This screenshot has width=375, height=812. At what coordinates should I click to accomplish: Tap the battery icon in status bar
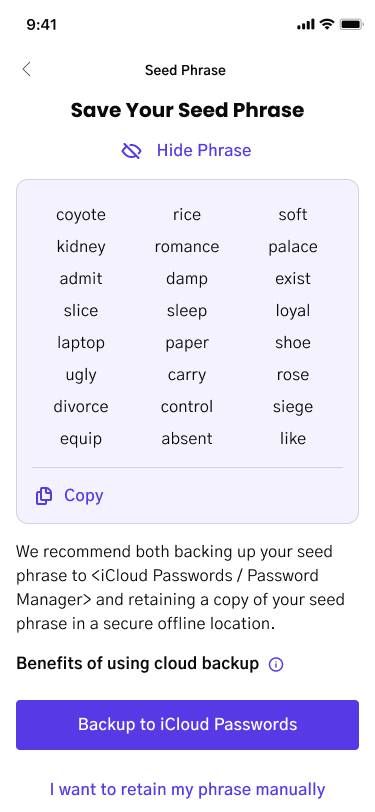(x=351, y=24)
